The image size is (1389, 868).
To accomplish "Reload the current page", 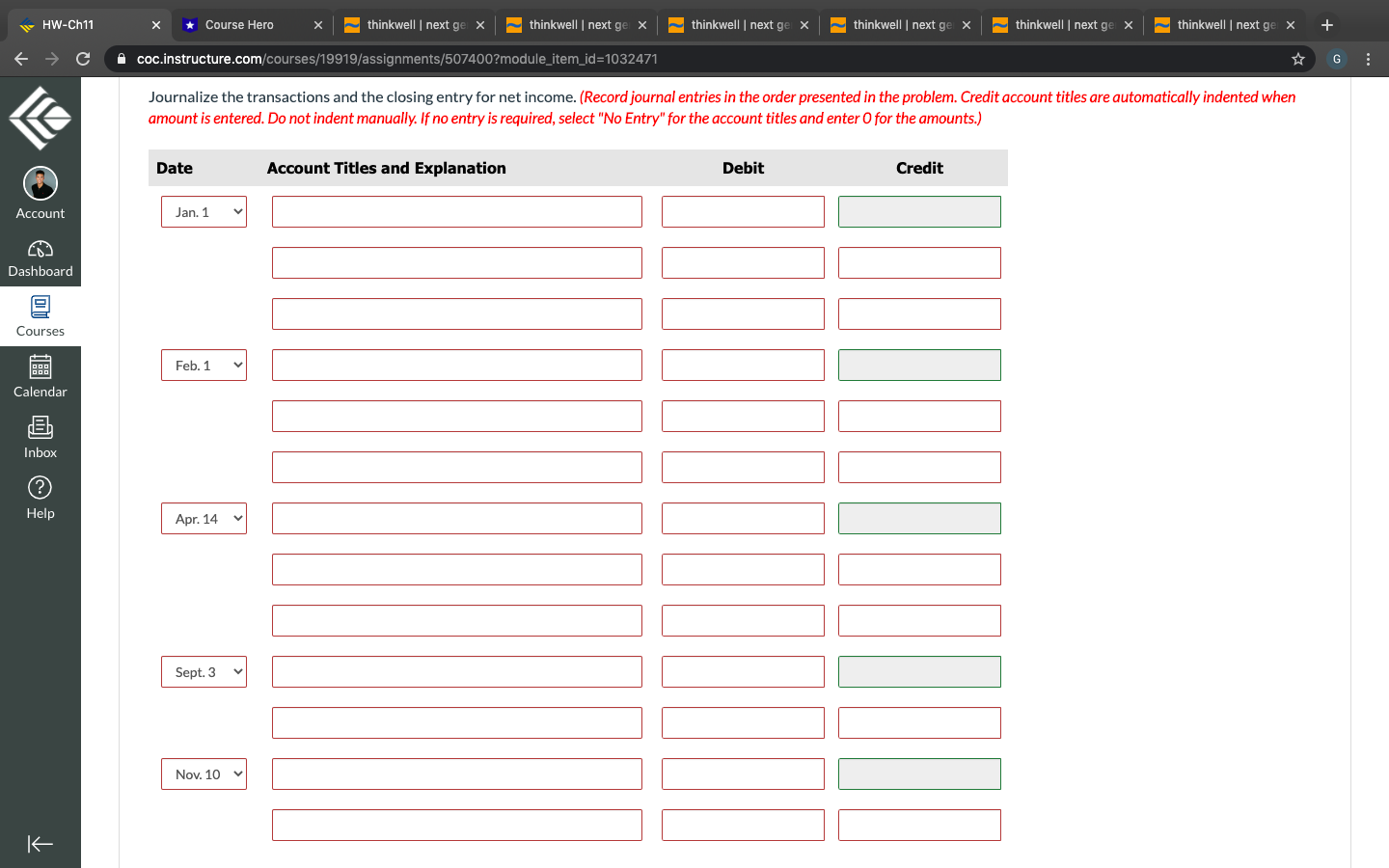I will tap(83, 59).
